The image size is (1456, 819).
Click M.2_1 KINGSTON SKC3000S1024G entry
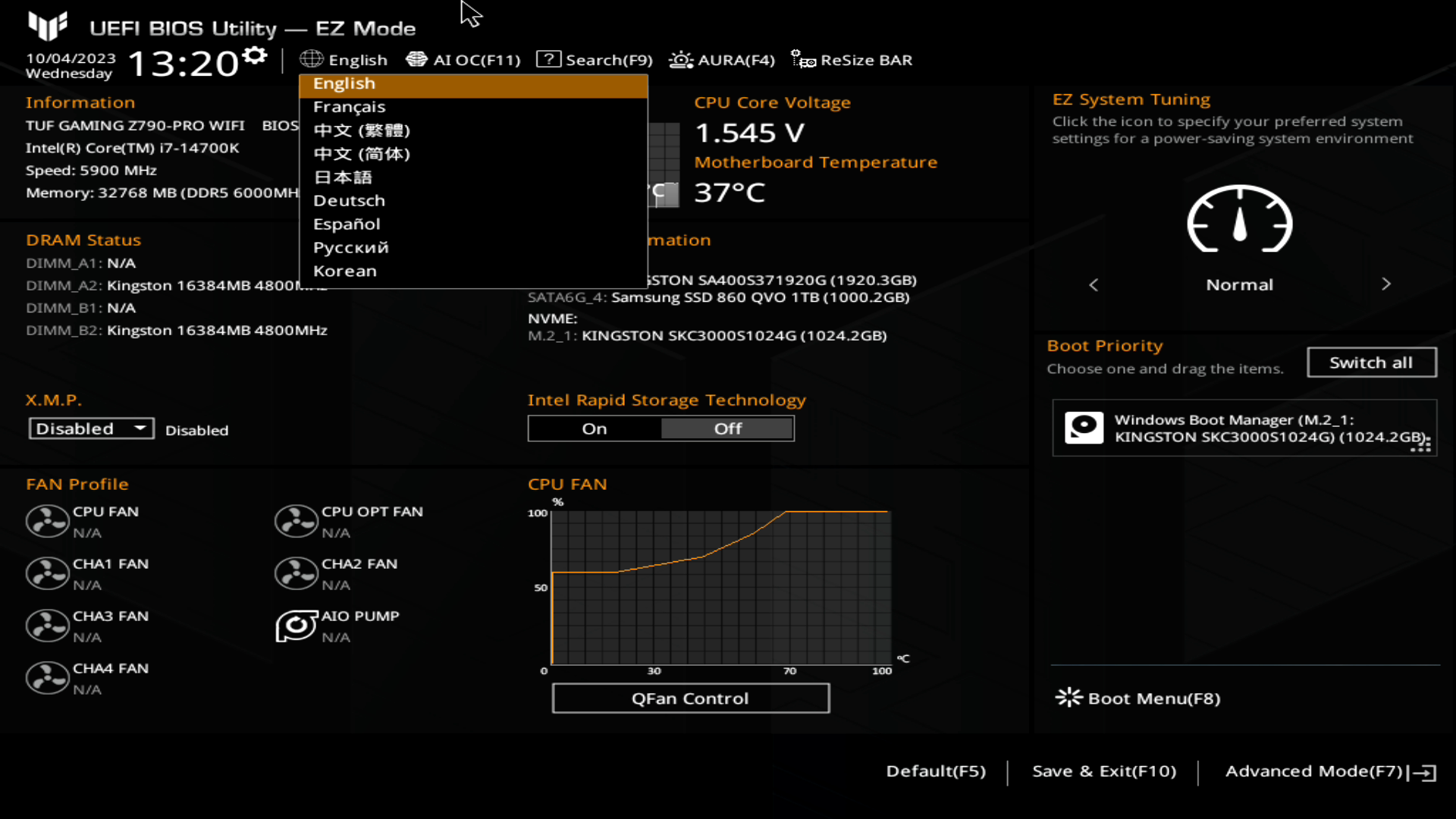707,336
